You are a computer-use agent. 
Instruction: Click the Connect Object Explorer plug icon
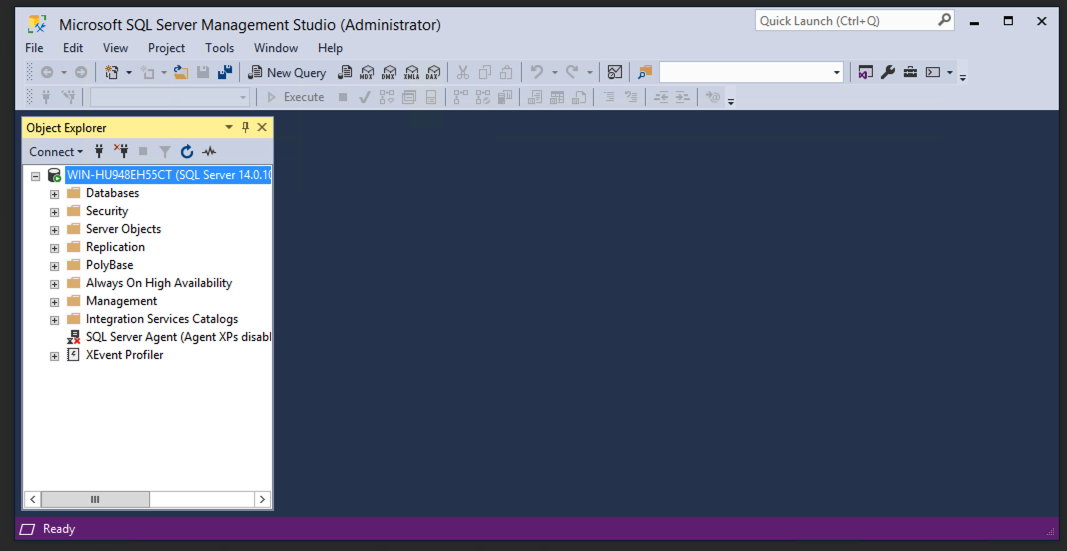coord(99,151)
